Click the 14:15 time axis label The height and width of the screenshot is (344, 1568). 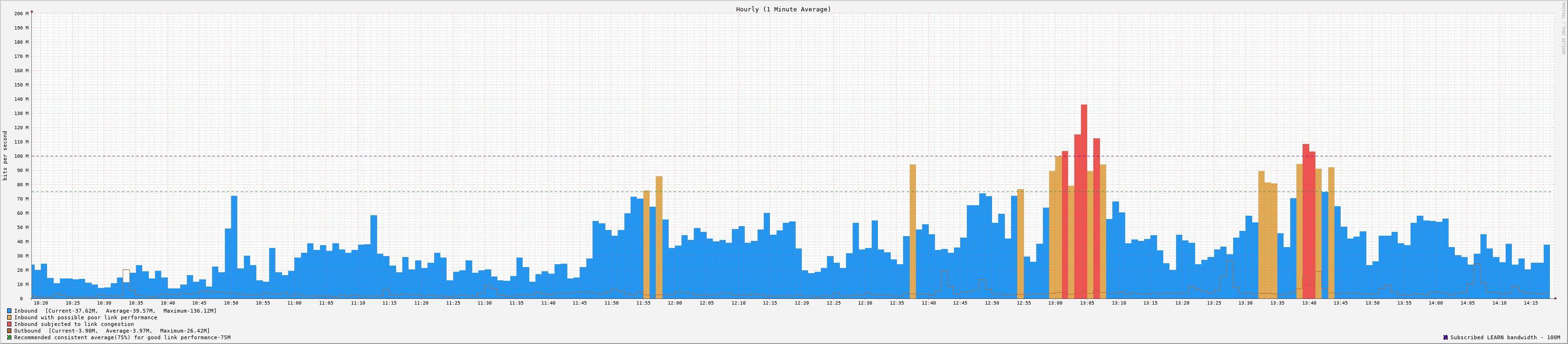1531,303
